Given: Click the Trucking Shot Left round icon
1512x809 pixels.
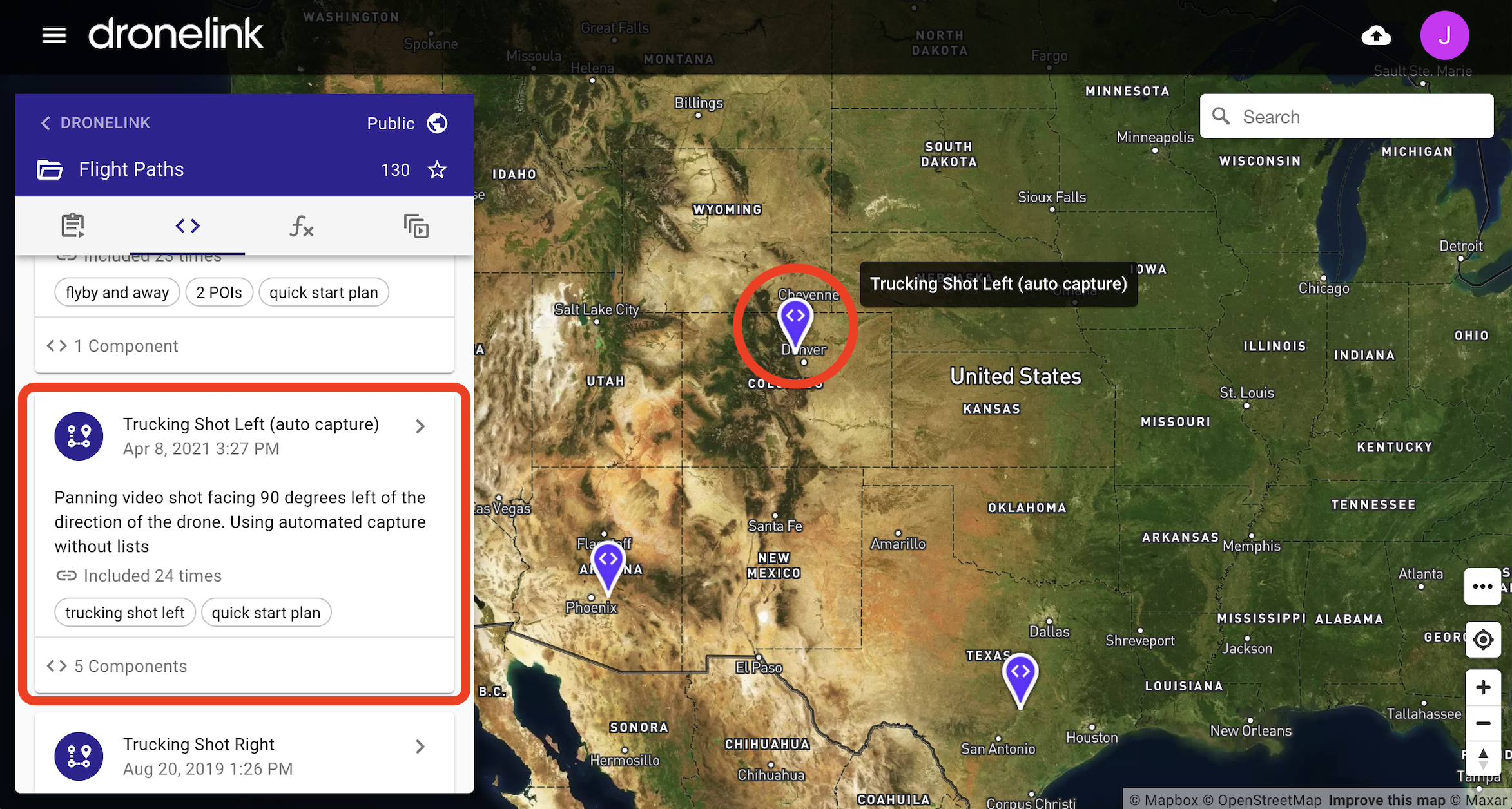Looking at the screenshot, I should [x=79, y=436].
